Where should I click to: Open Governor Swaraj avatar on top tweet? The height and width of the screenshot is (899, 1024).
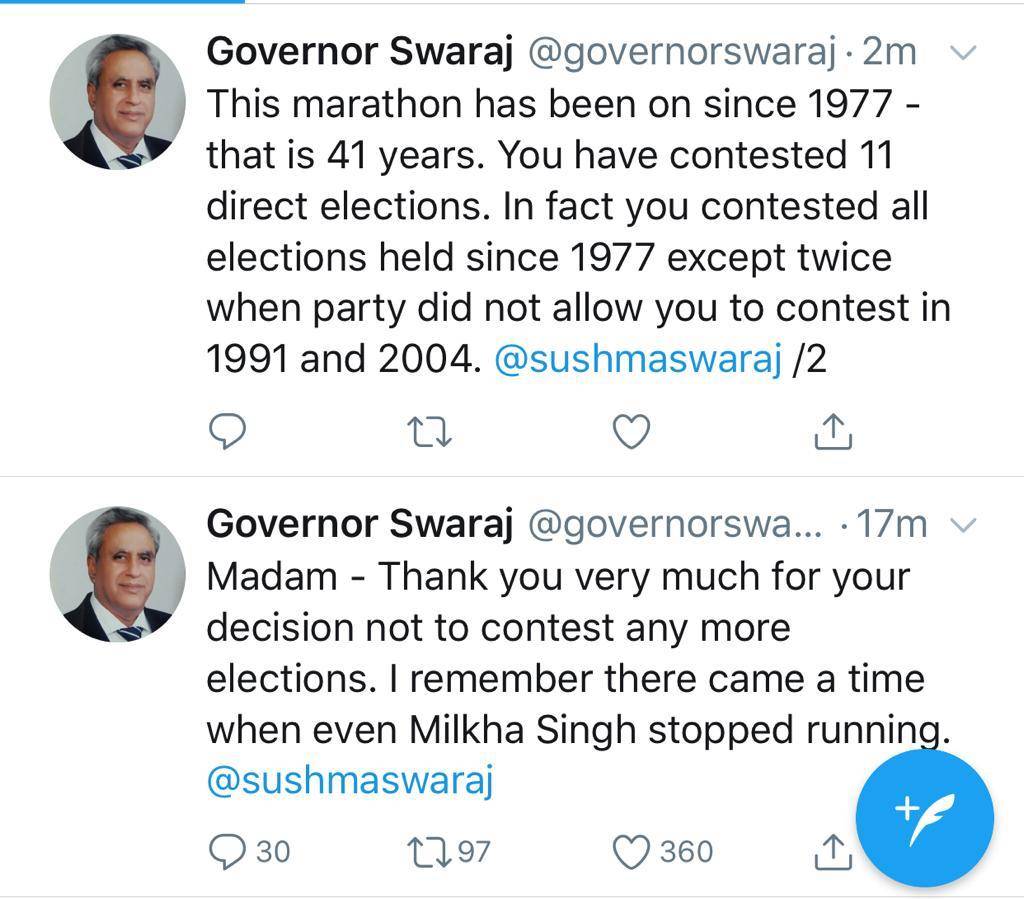coord(118,103)
